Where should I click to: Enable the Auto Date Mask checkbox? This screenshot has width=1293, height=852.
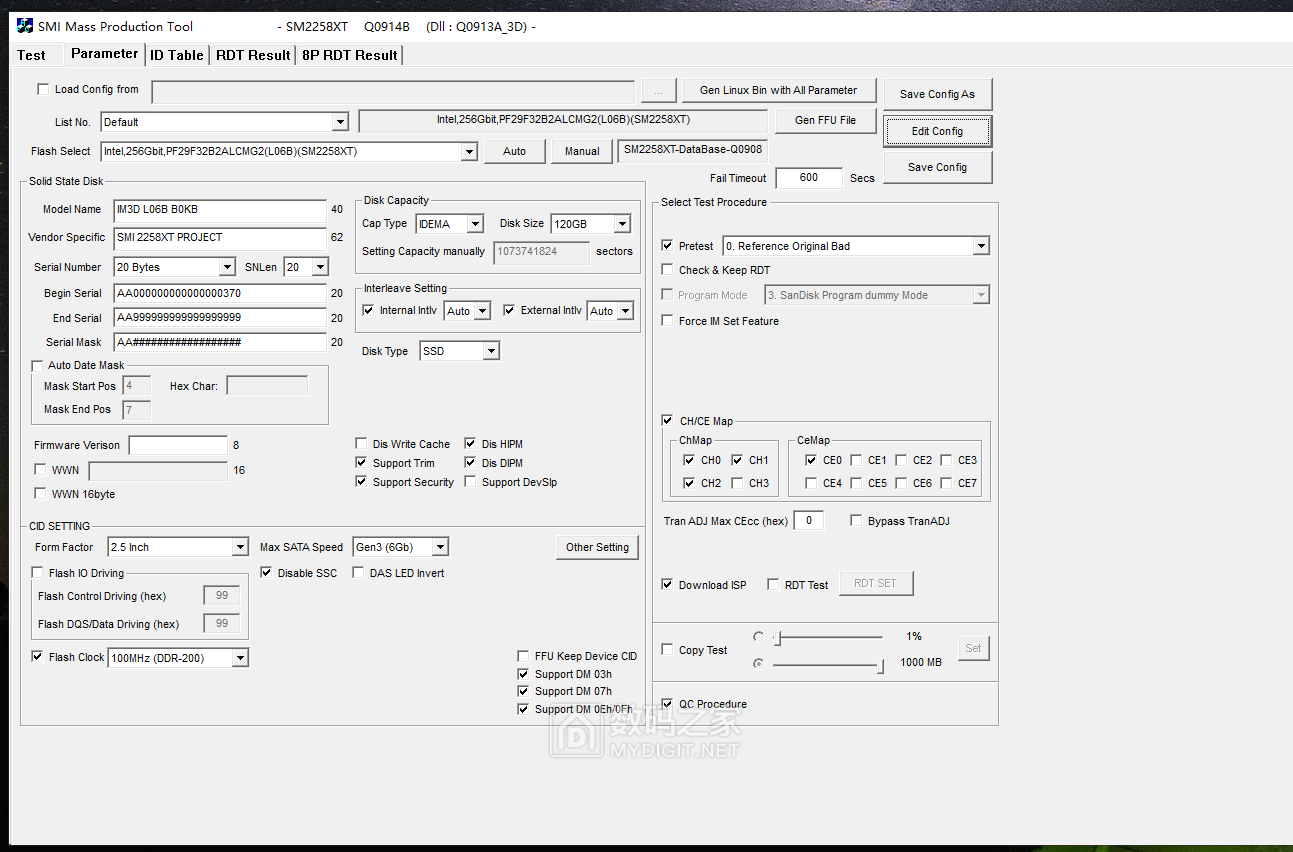click(38, 365)
